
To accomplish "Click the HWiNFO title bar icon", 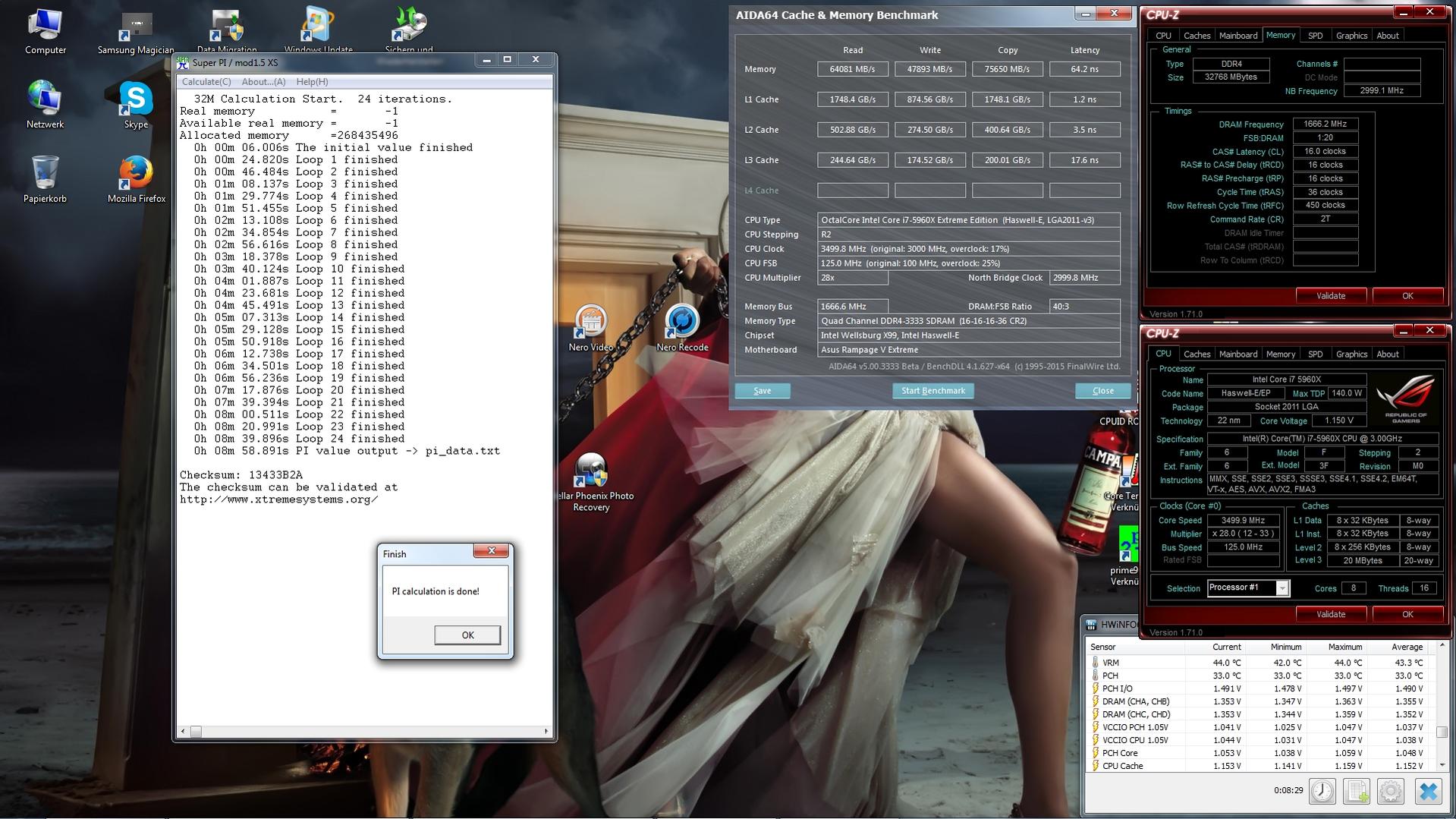I will coord(1091,625).
